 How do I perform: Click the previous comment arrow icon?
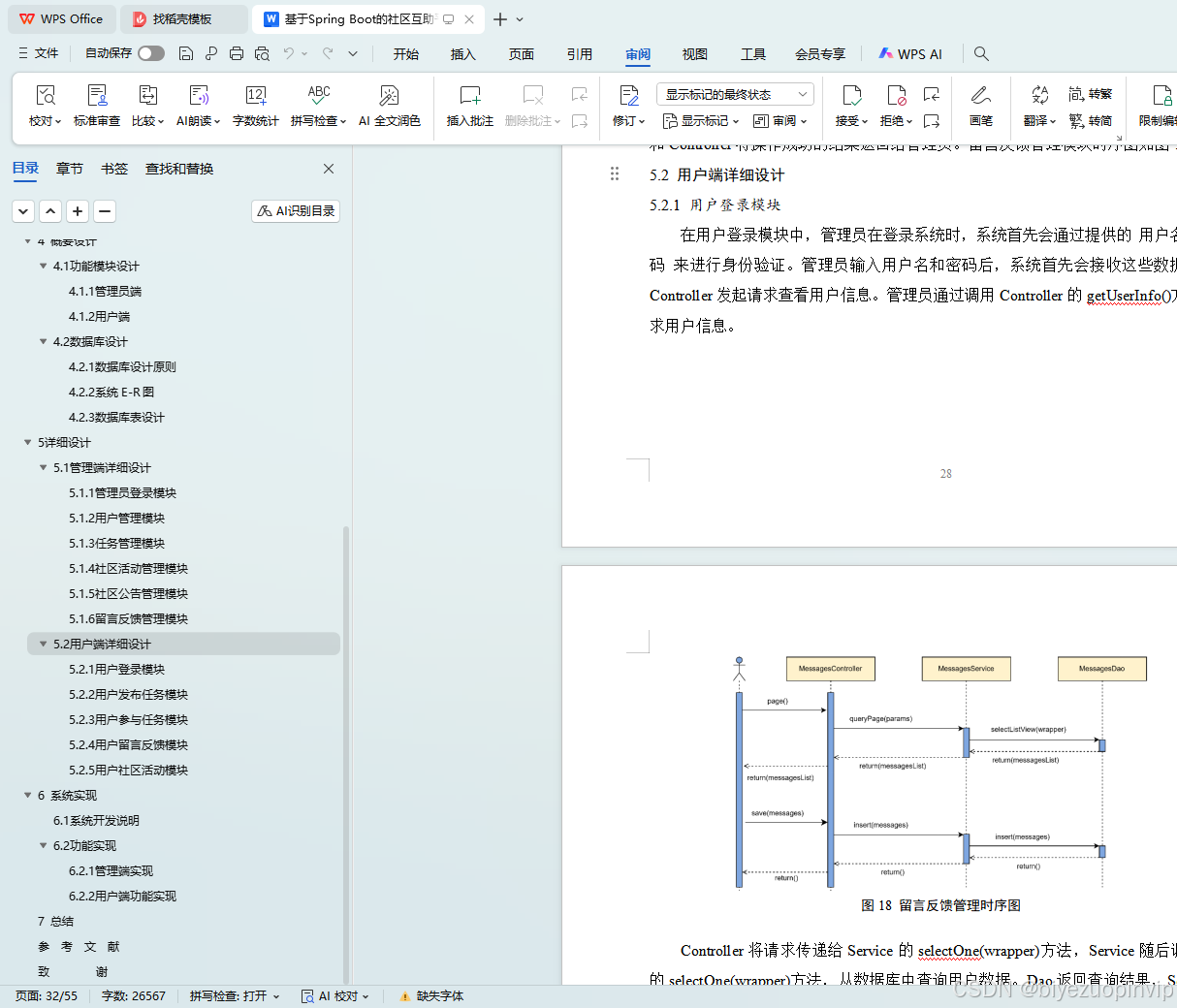[580, 94]
